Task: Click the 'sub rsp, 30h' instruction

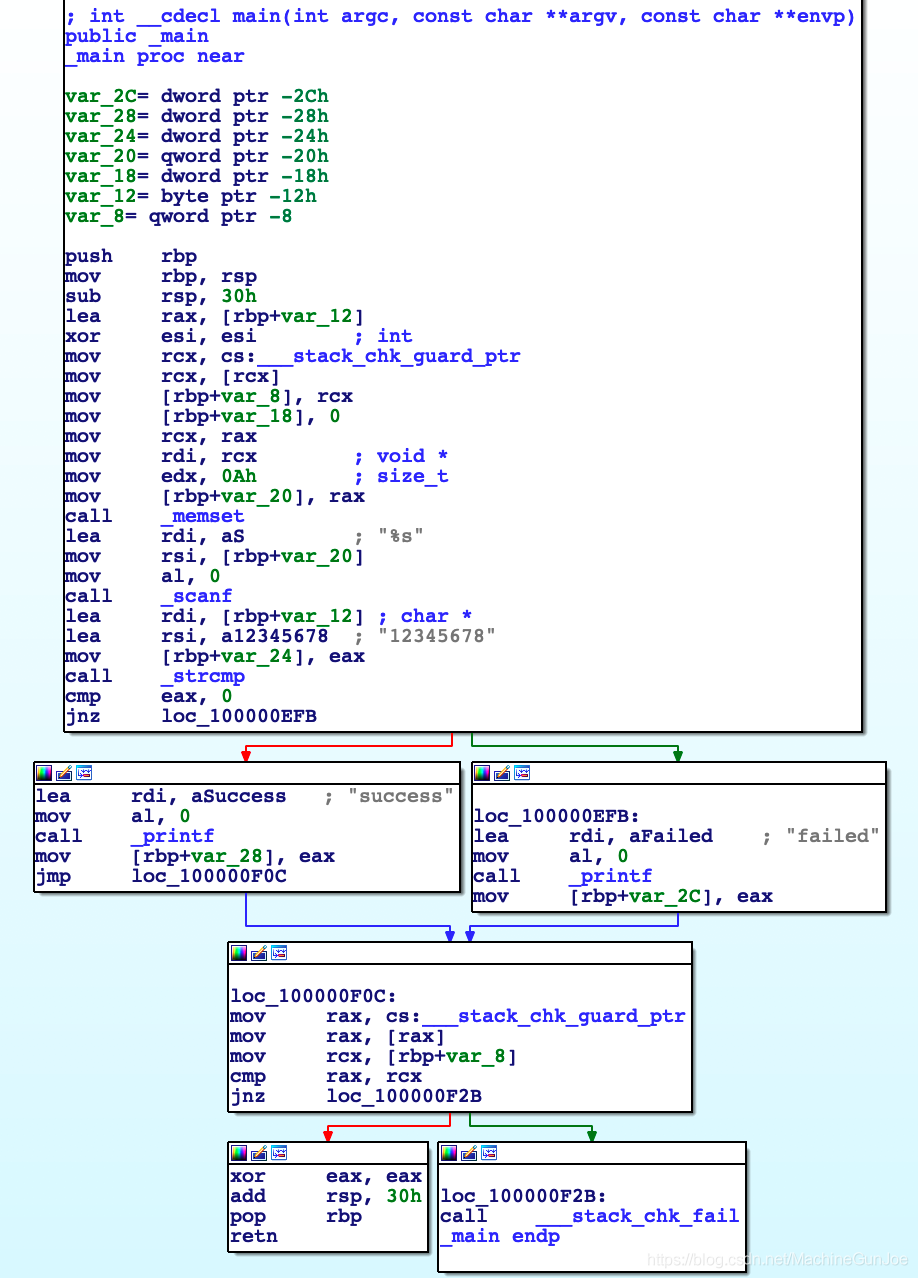Action: [x=160, y=296]
